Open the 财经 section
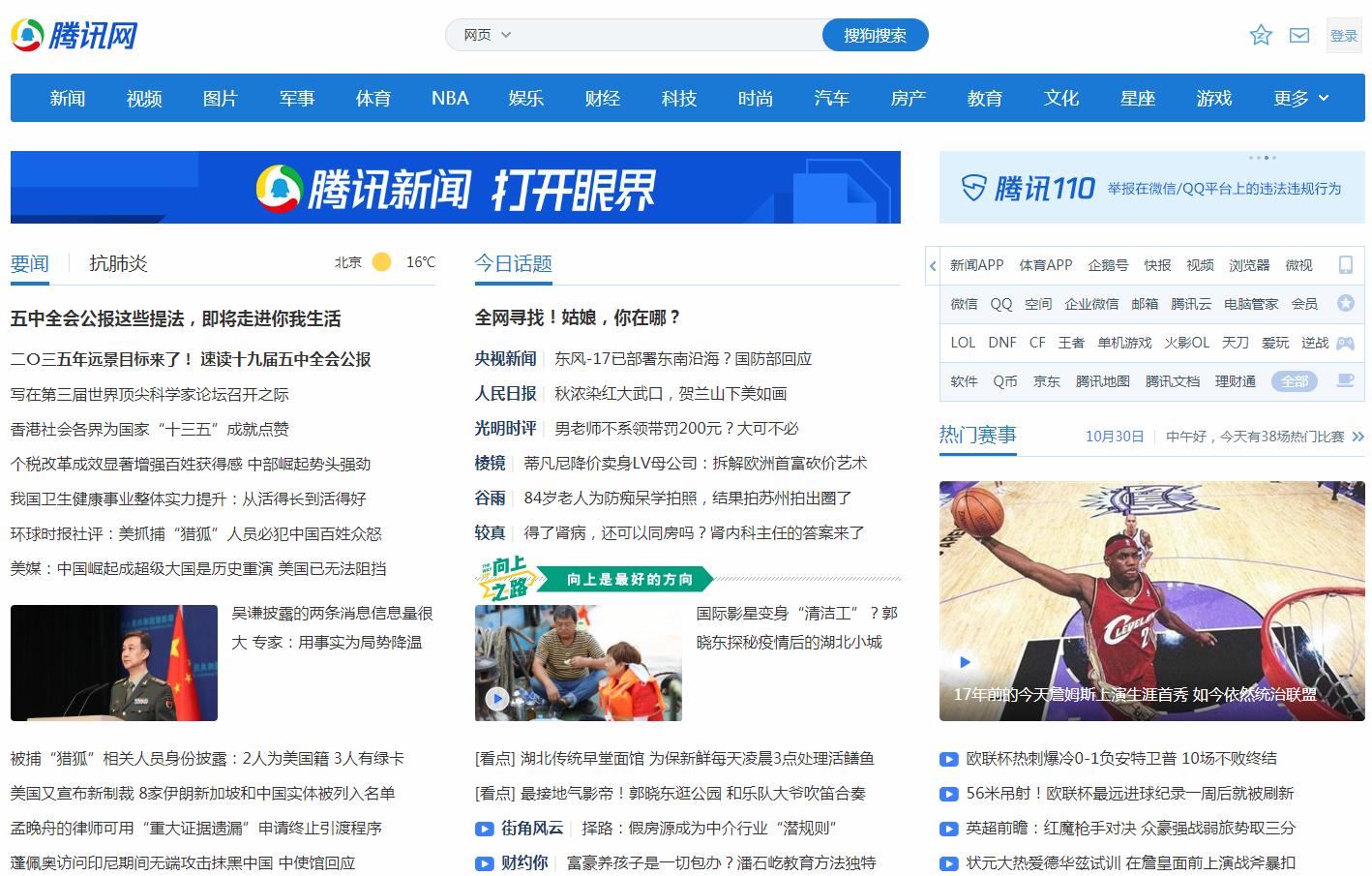Screen dimensions: 1372x876 (603, 98)
